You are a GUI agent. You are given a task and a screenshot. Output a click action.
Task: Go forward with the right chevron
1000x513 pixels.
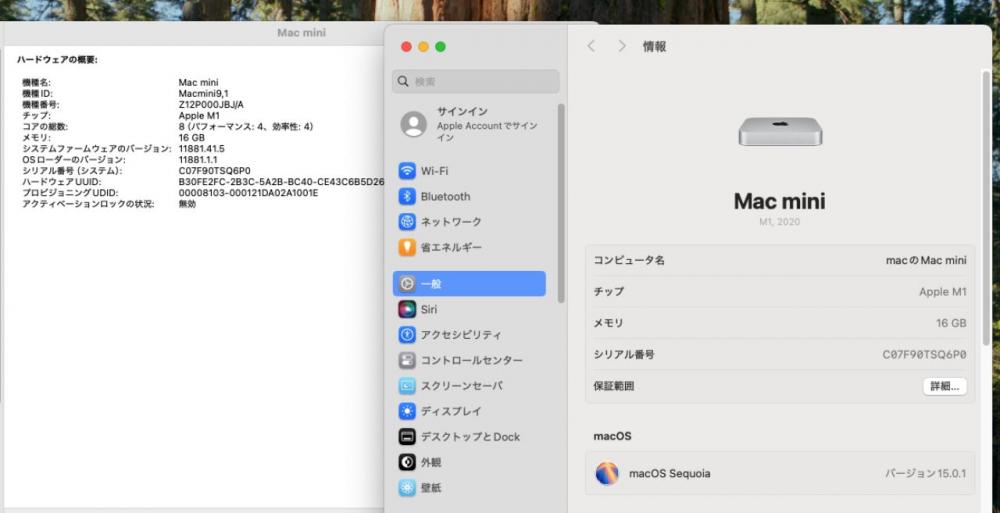coord(622,46)
